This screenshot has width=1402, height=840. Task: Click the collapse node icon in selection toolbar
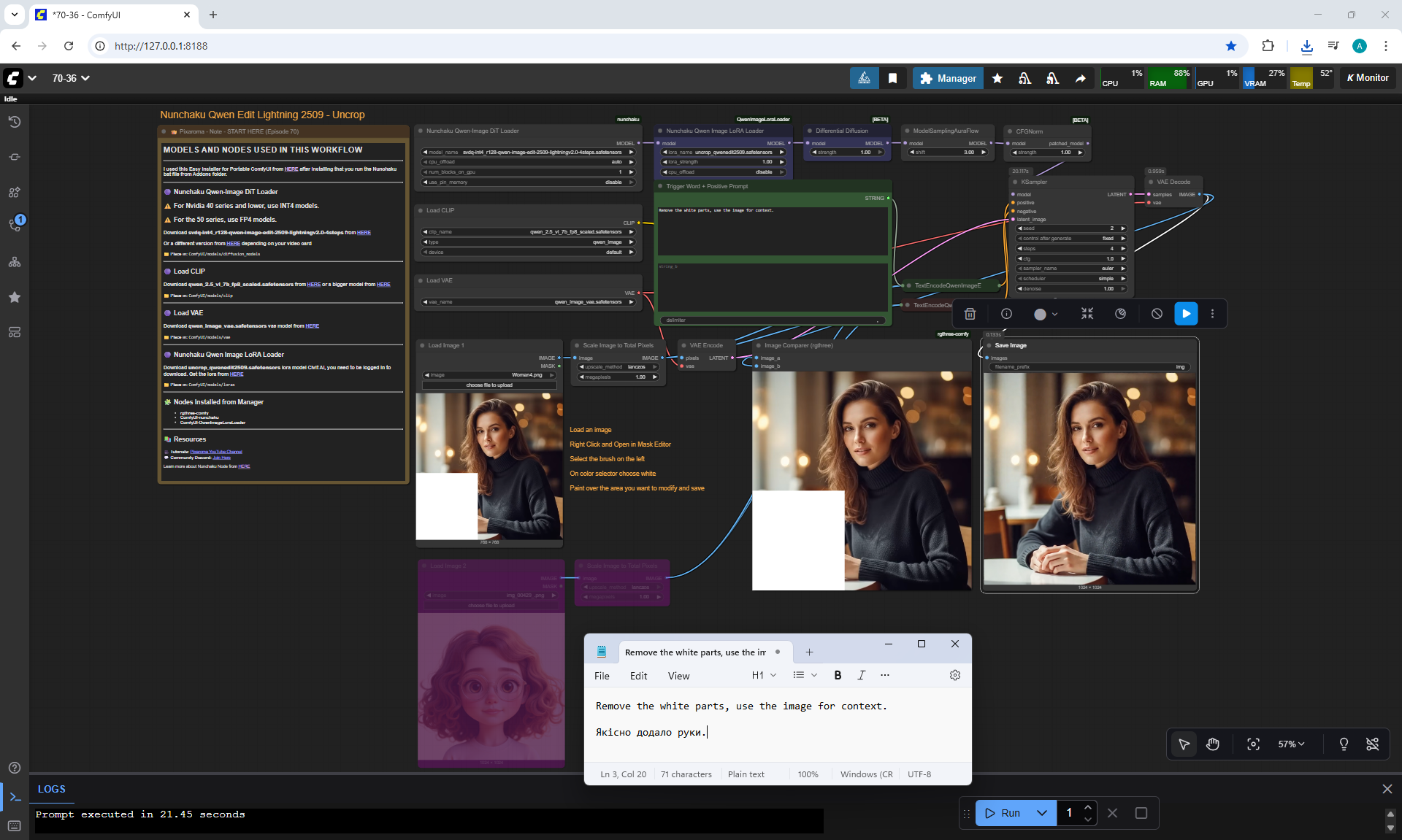point(1087,314)
